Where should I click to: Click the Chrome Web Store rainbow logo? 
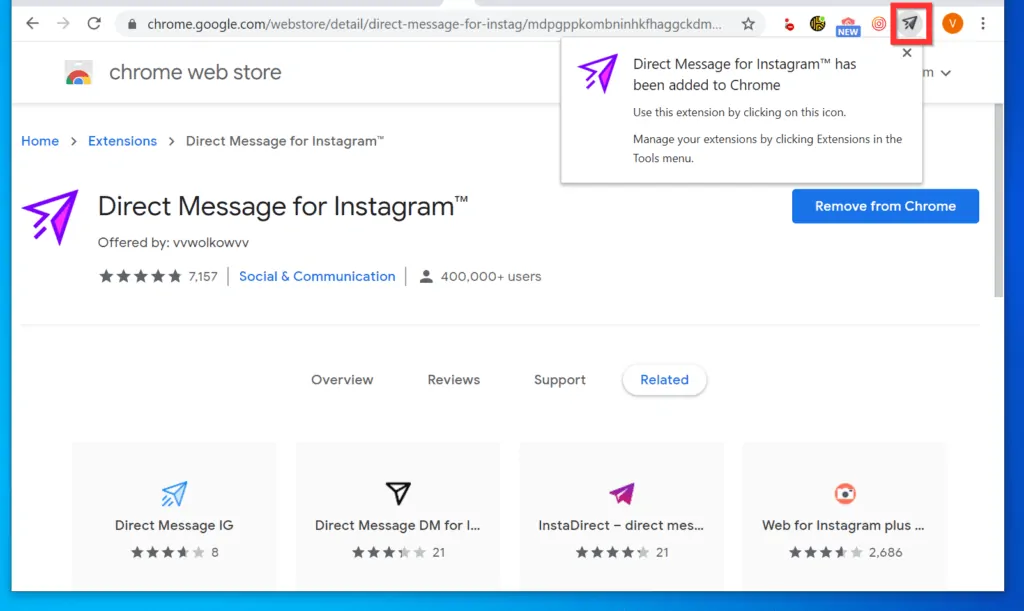pos(78,72)
